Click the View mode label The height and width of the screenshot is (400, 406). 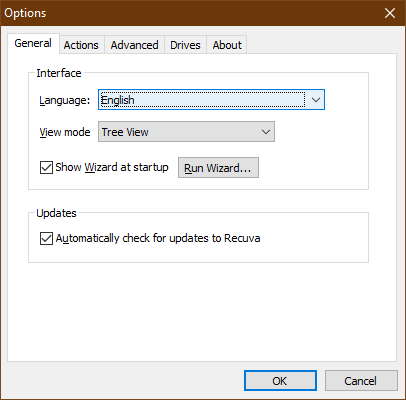pyautogui.click(x=65, y=132)
